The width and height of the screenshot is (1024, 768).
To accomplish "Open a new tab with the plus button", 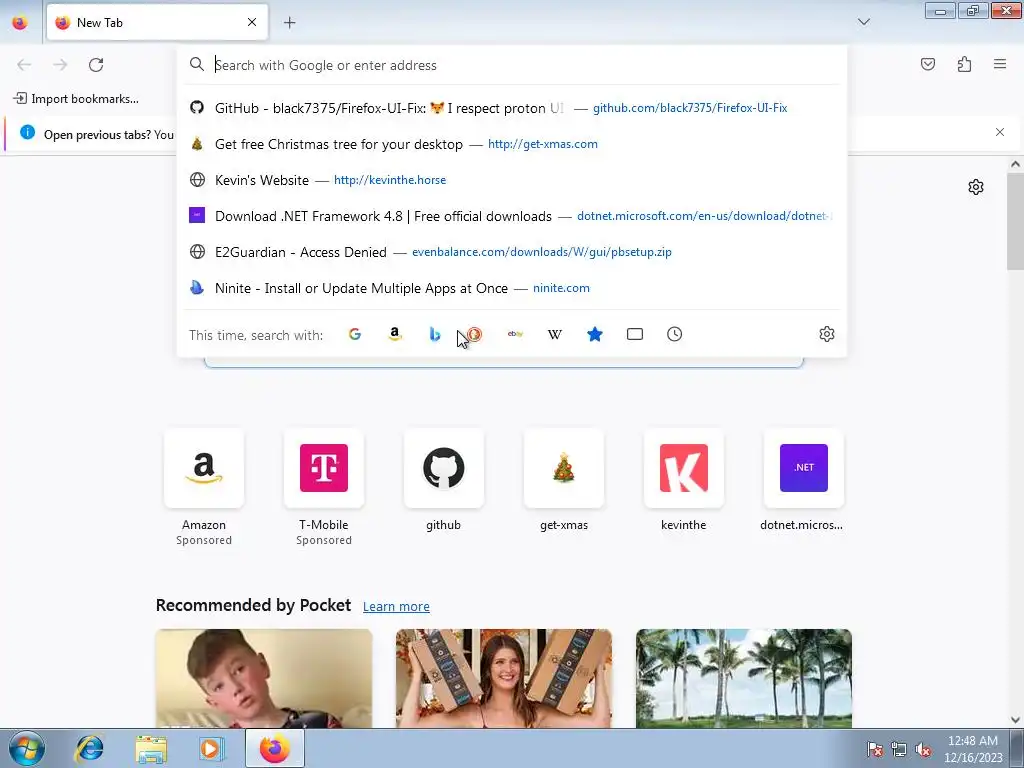I will pos(290,23).
